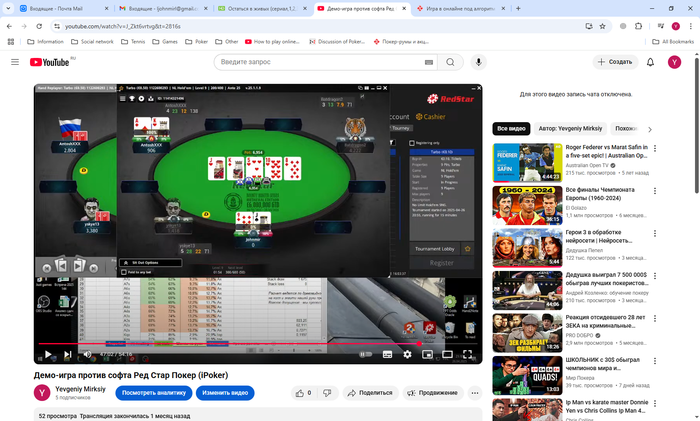The height and width of the screenshot is (421, 700).
Task: Skip to the next video
Action: pyautogui.click(x=67, y=354)
